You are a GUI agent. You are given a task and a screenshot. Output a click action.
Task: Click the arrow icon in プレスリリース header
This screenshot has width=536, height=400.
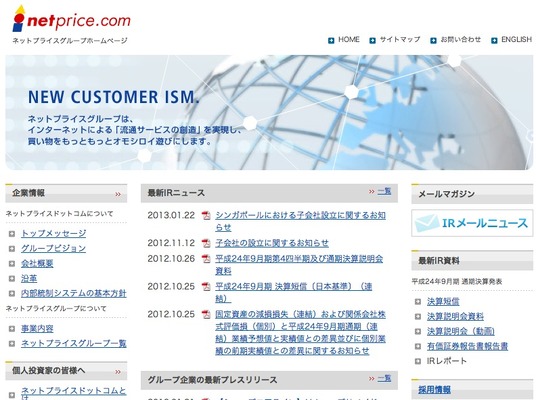372,378
